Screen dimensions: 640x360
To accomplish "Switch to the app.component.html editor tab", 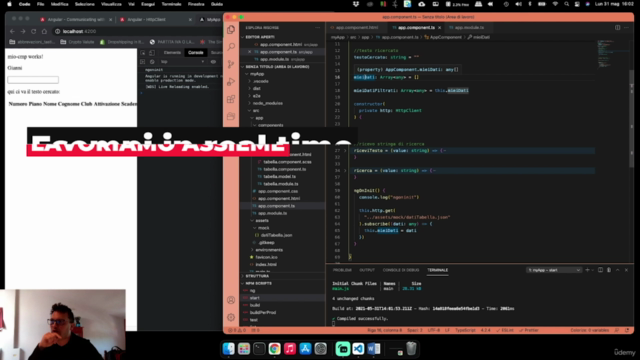I will [x=357, y=28].
